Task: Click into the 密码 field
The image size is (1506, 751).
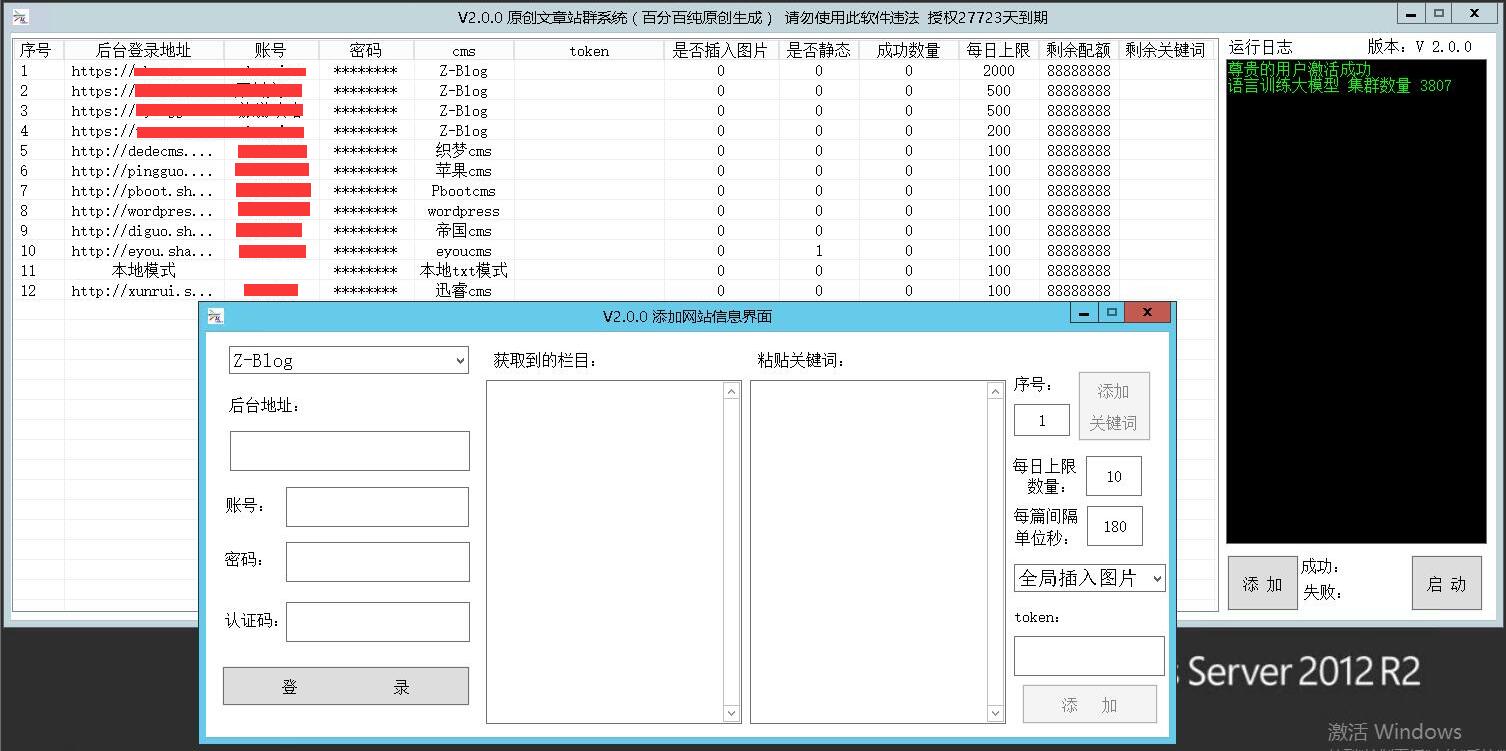Action: pos(377,562)
